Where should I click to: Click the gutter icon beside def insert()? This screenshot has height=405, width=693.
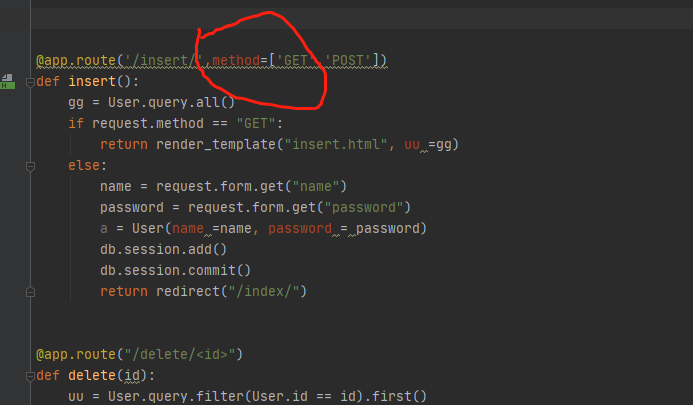pos(7,81)
